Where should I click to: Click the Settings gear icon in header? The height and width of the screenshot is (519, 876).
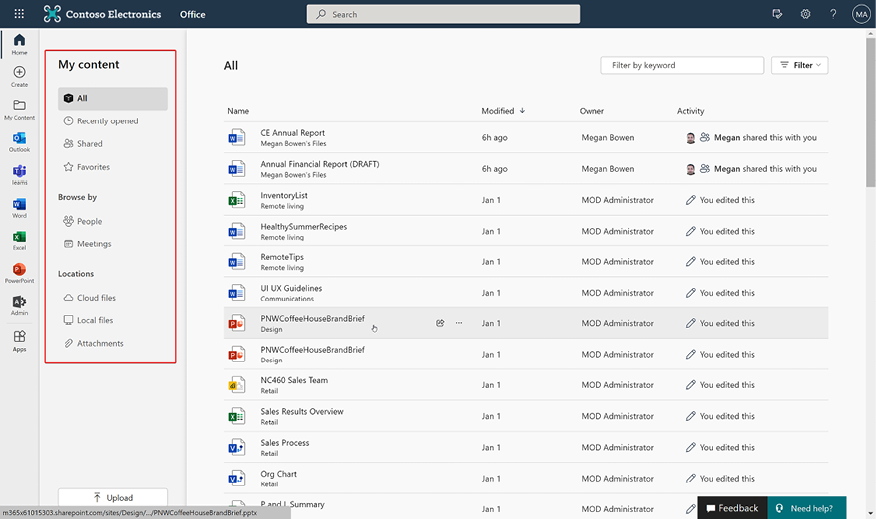805,14
